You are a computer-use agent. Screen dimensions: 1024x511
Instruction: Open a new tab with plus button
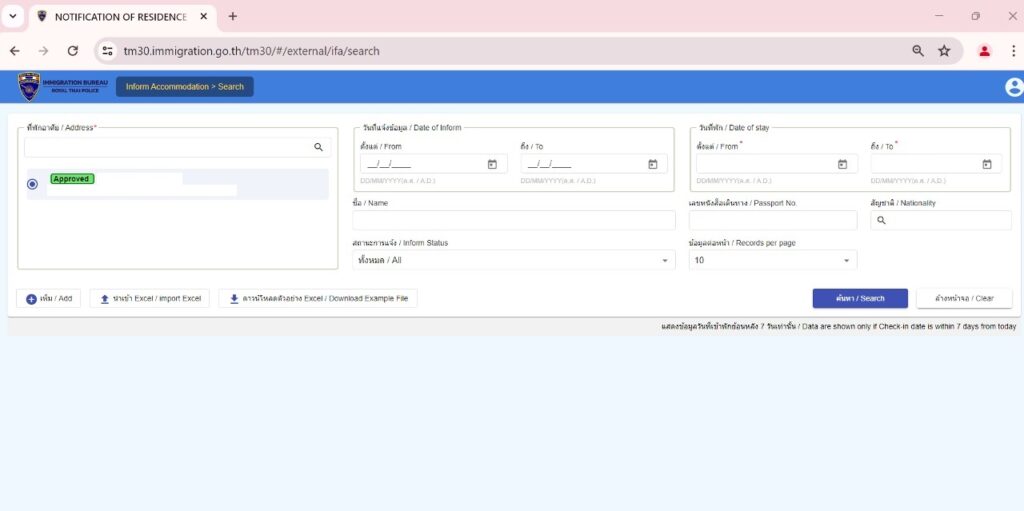tap(232, 16)
